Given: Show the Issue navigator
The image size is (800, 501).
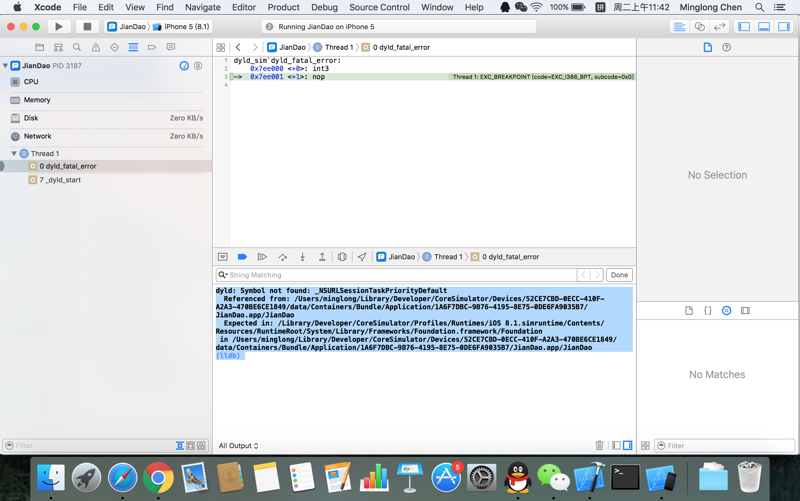Looking at the screenshot, I should (x=96, y=47).
